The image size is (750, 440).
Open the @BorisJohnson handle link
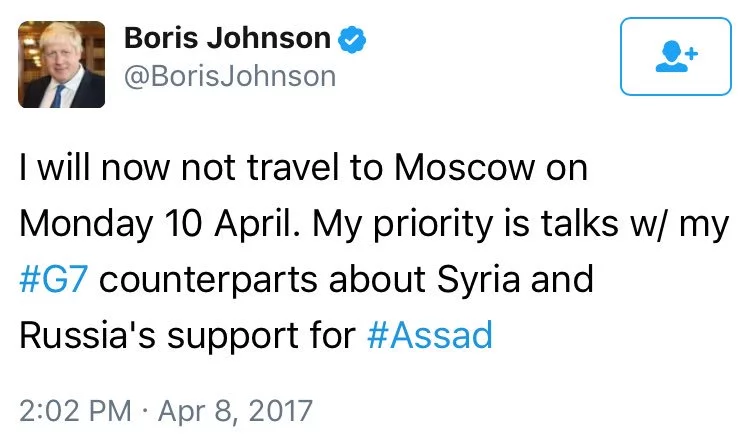tap(229, 76)
